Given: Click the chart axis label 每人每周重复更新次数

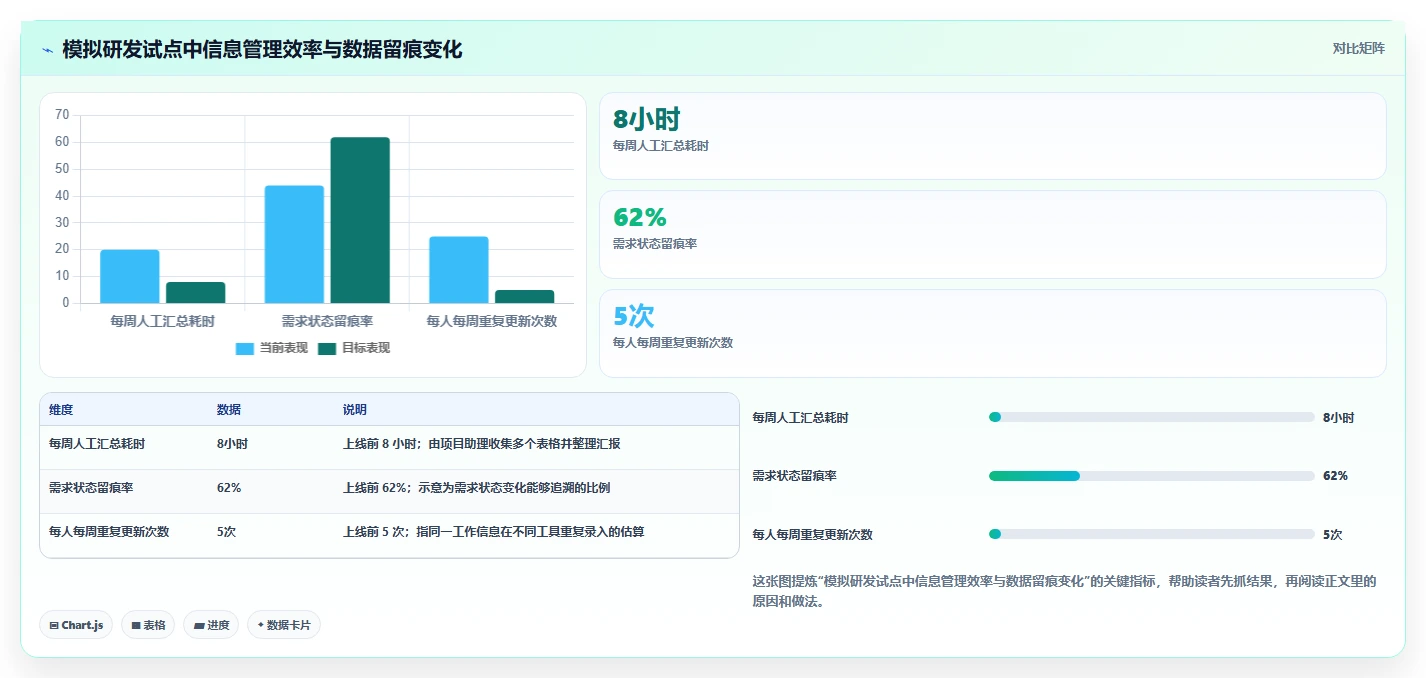Looking at the screenshot, I should click(492, 321).
